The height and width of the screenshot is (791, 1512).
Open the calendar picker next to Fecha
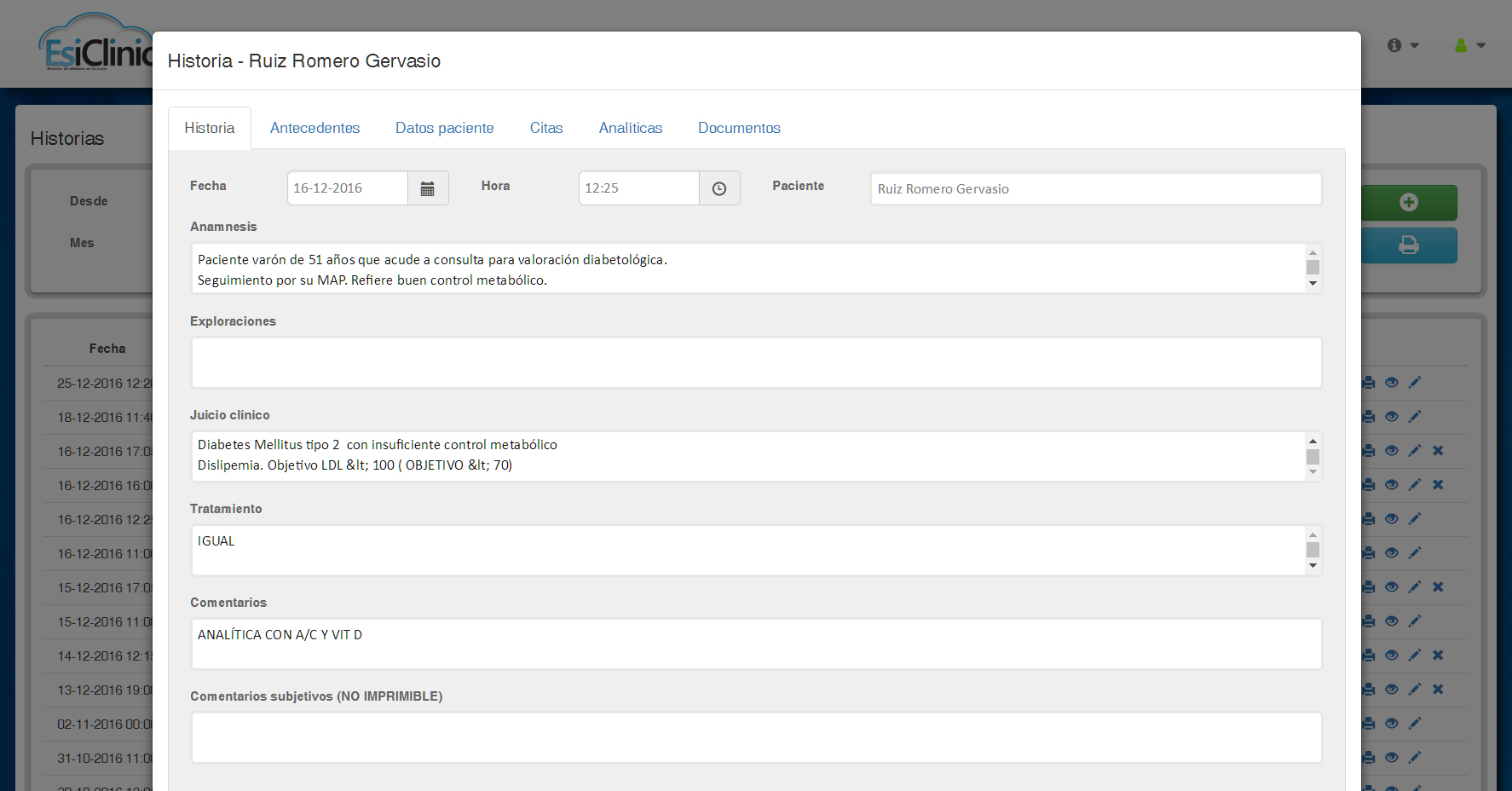pyautogui.click(x=428, y=188)
